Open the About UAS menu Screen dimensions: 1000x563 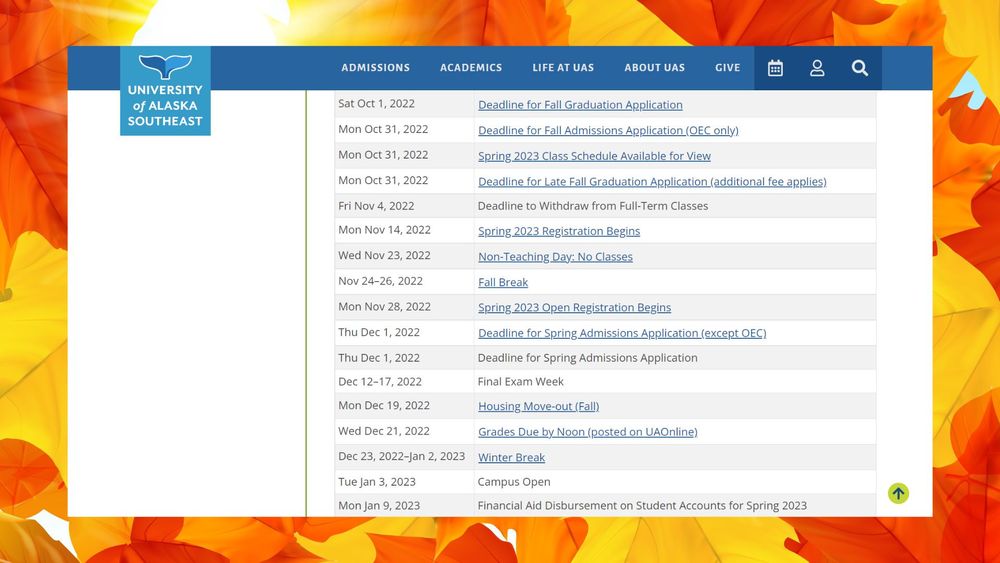pyautogui.click(x=654, y=68)
